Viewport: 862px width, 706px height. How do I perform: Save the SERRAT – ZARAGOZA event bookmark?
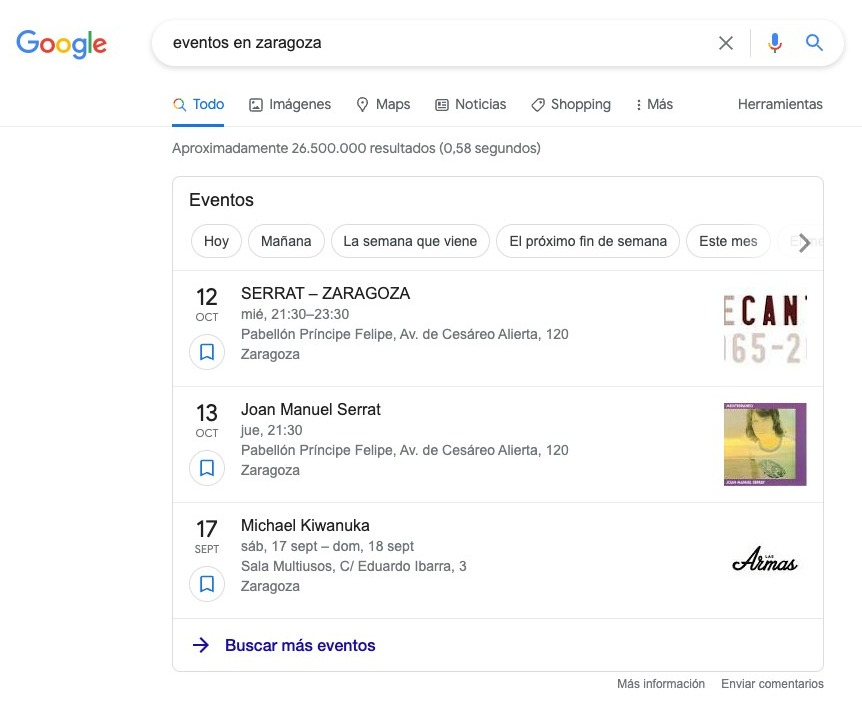[207, 351]
